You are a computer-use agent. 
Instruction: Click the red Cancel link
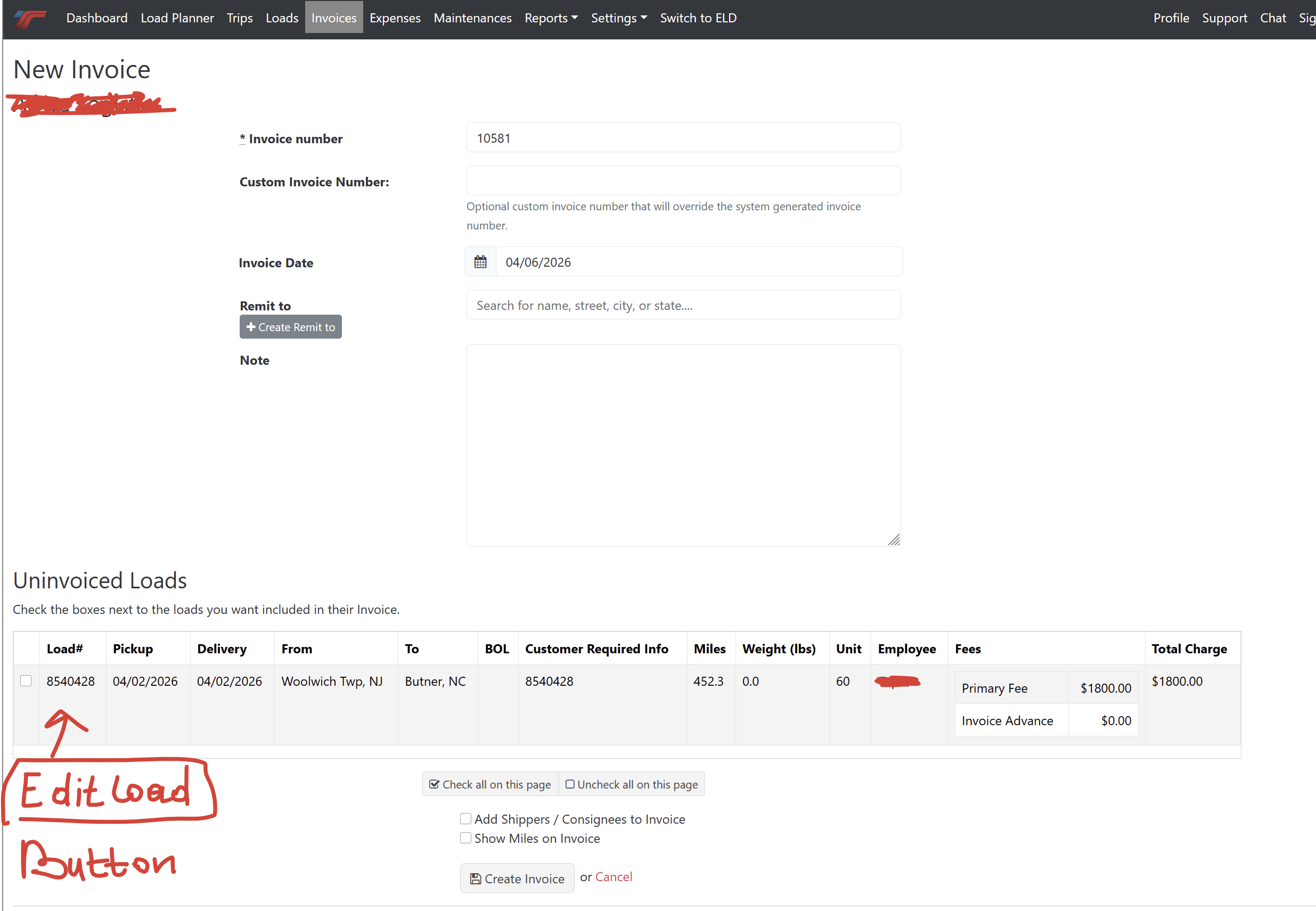tap(613, 877)
